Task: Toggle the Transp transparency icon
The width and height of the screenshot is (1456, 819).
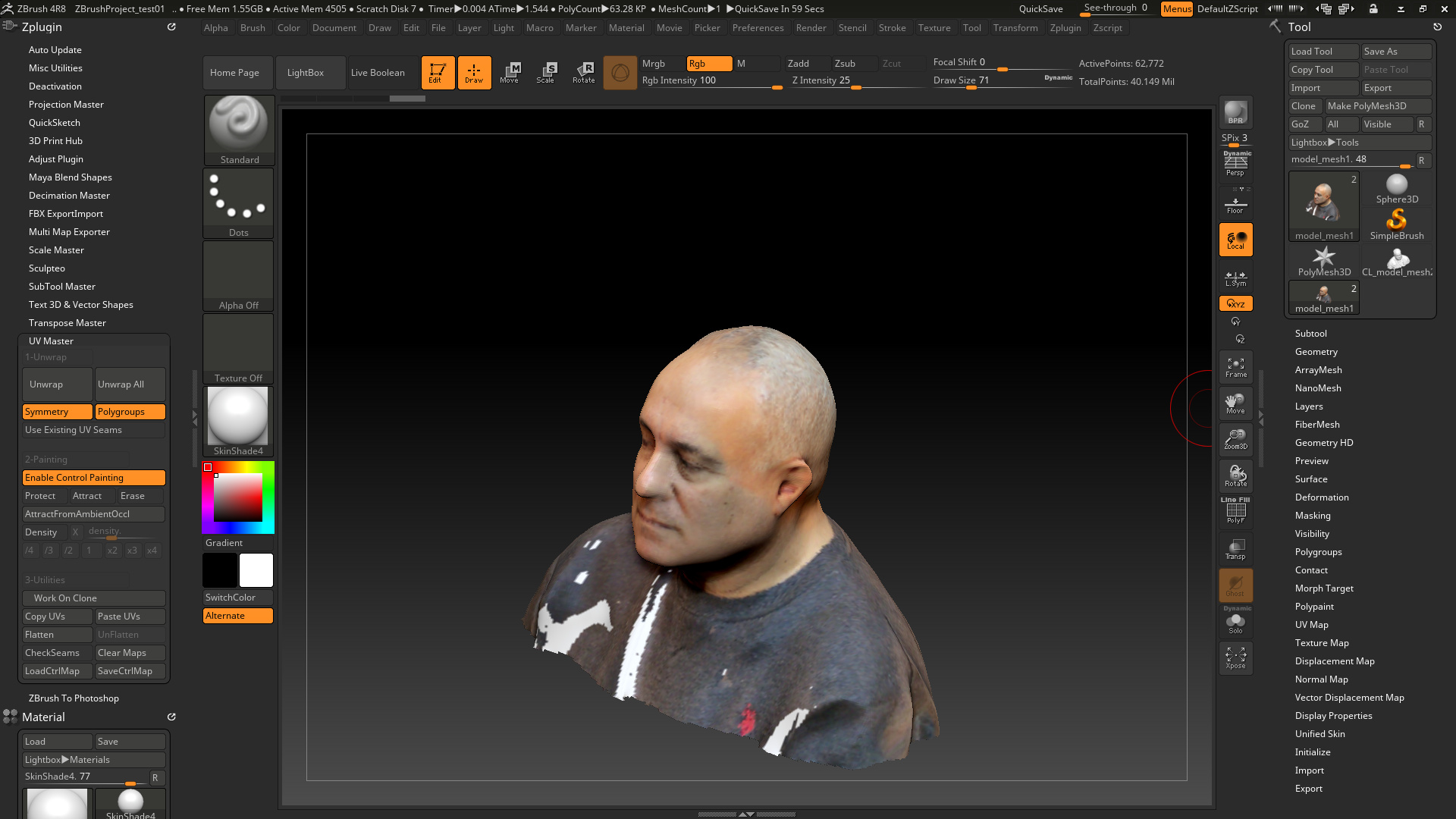Action: pos(1235,549)
